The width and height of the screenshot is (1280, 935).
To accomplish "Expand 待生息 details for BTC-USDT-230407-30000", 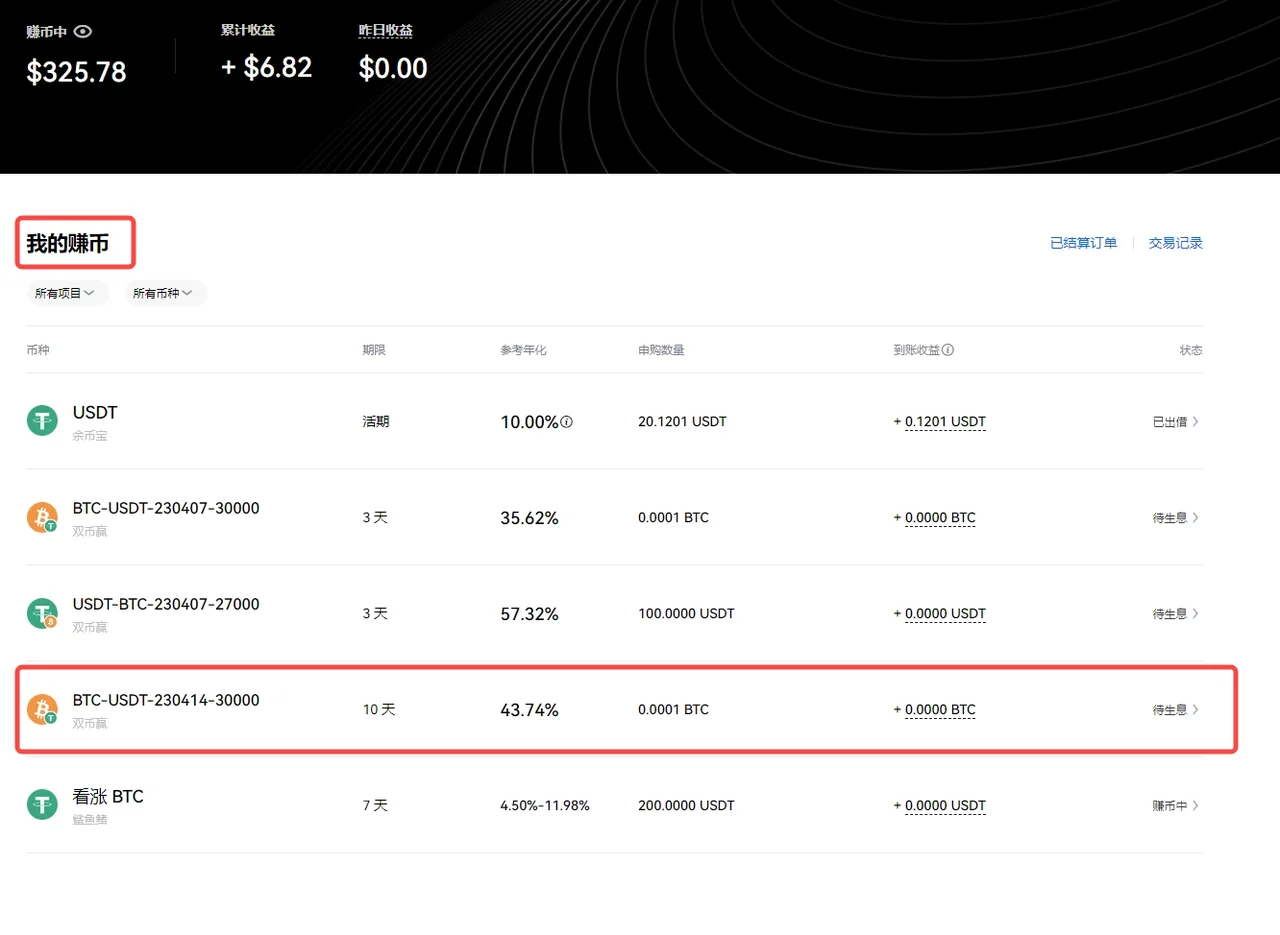I will click(1176, 518).
